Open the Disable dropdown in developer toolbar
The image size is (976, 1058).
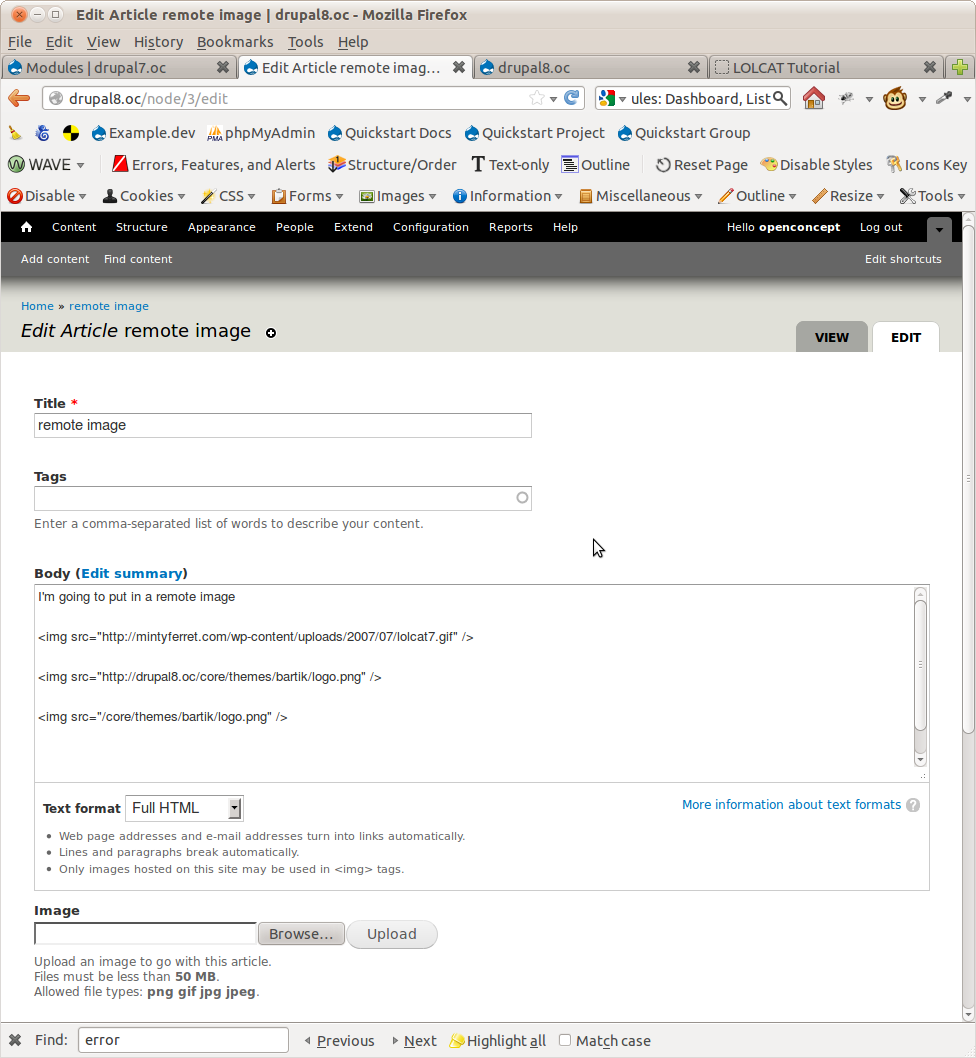click(x=47, y=196)
